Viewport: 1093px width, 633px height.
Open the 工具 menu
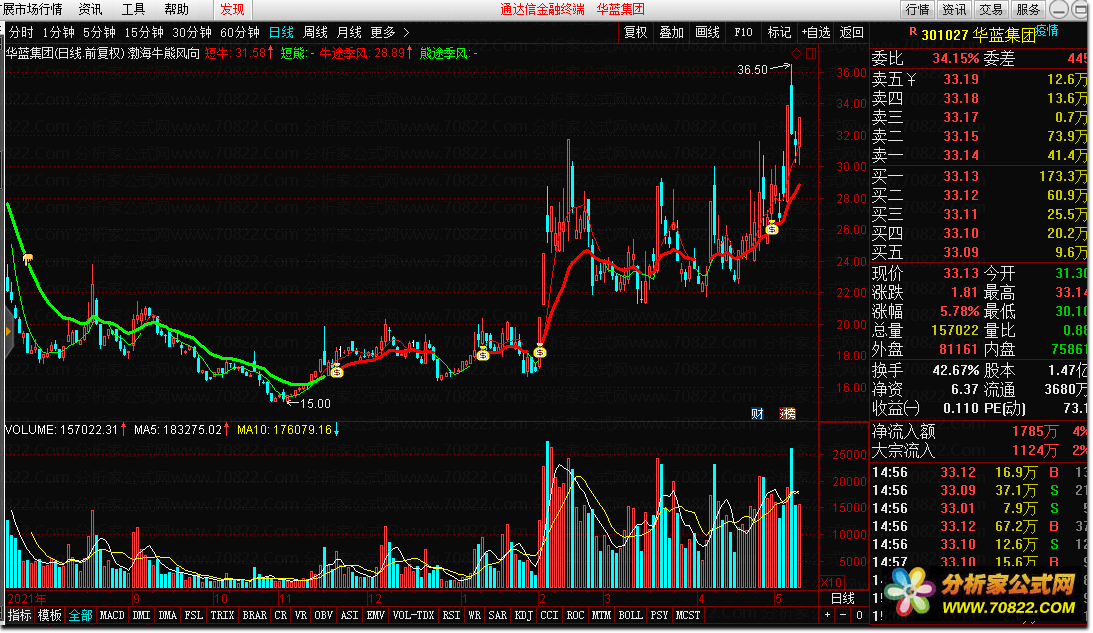click(x=133, y=9)
